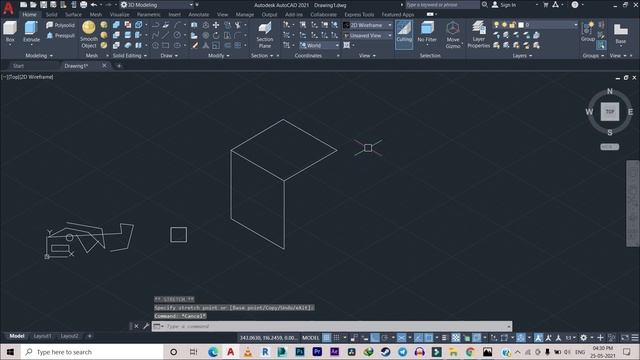The width and height of the screenshot is (640, 360).
Task: Close the Drawing1 file tab
Action: [x=104, y=65]
